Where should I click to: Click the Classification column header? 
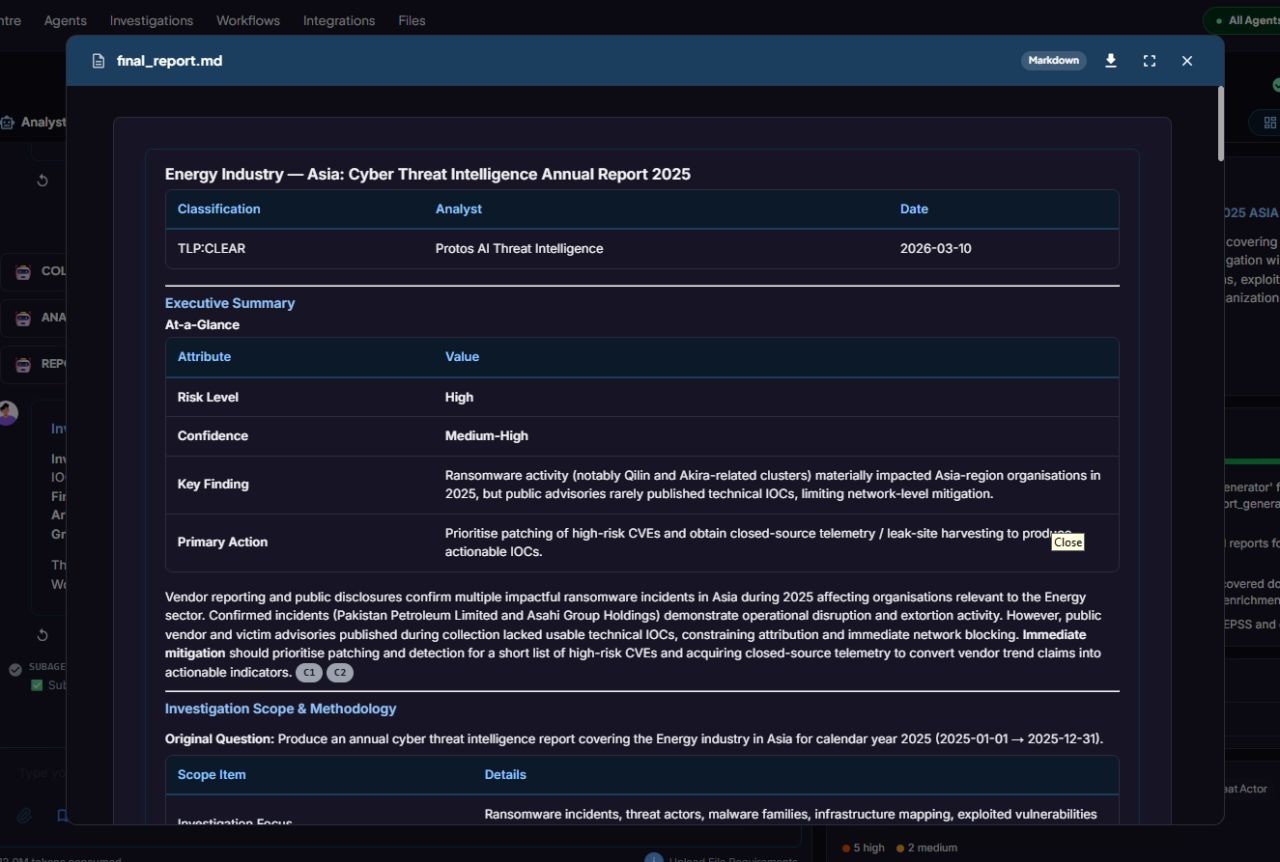[x=219, y=209]
